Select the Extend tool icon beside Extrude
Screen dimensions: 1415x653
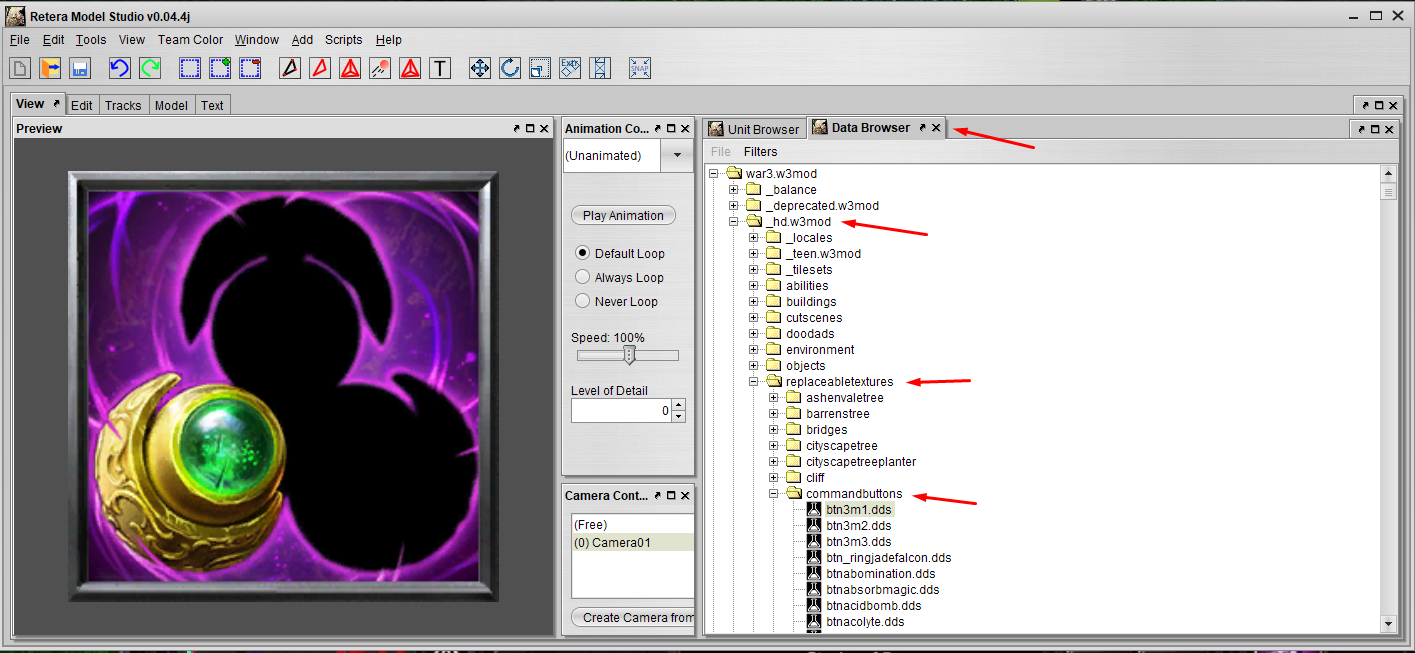[x=600, y=68]
